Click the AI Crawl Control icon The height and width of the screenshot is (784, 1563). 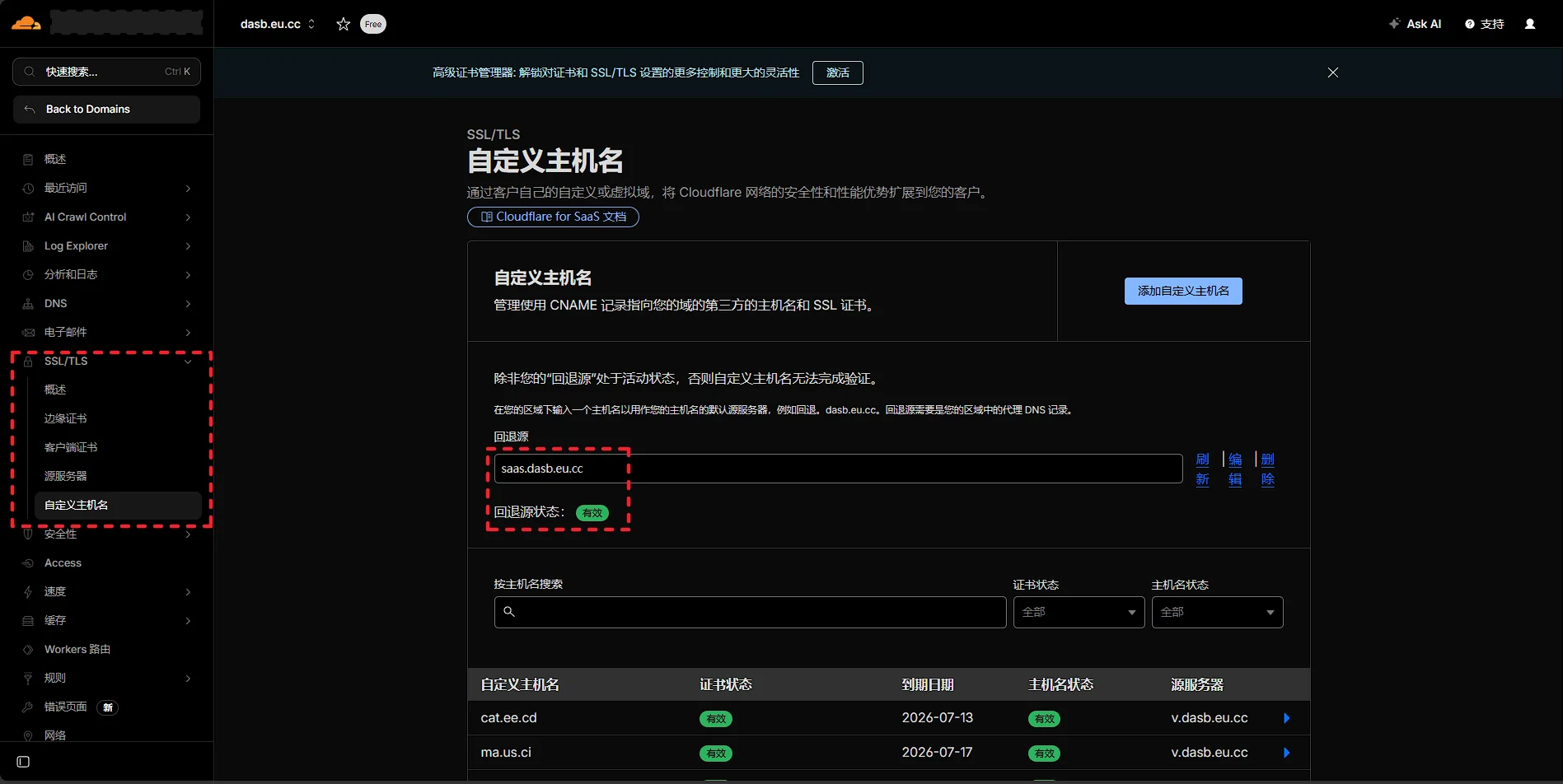28,217
